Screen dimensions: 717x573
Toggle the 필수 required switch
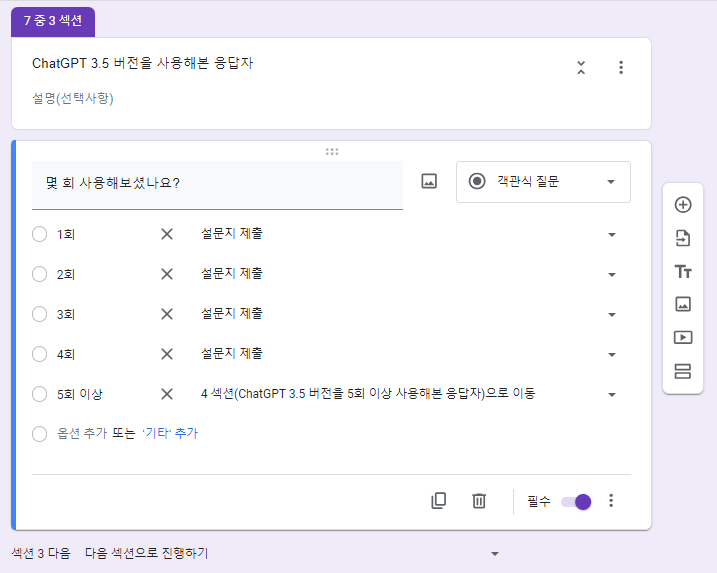click(x=576, y=502)
